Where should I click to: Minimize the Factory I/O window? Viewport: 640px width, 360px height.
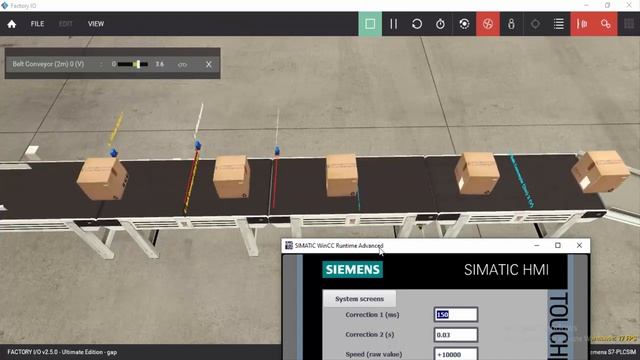586,5
